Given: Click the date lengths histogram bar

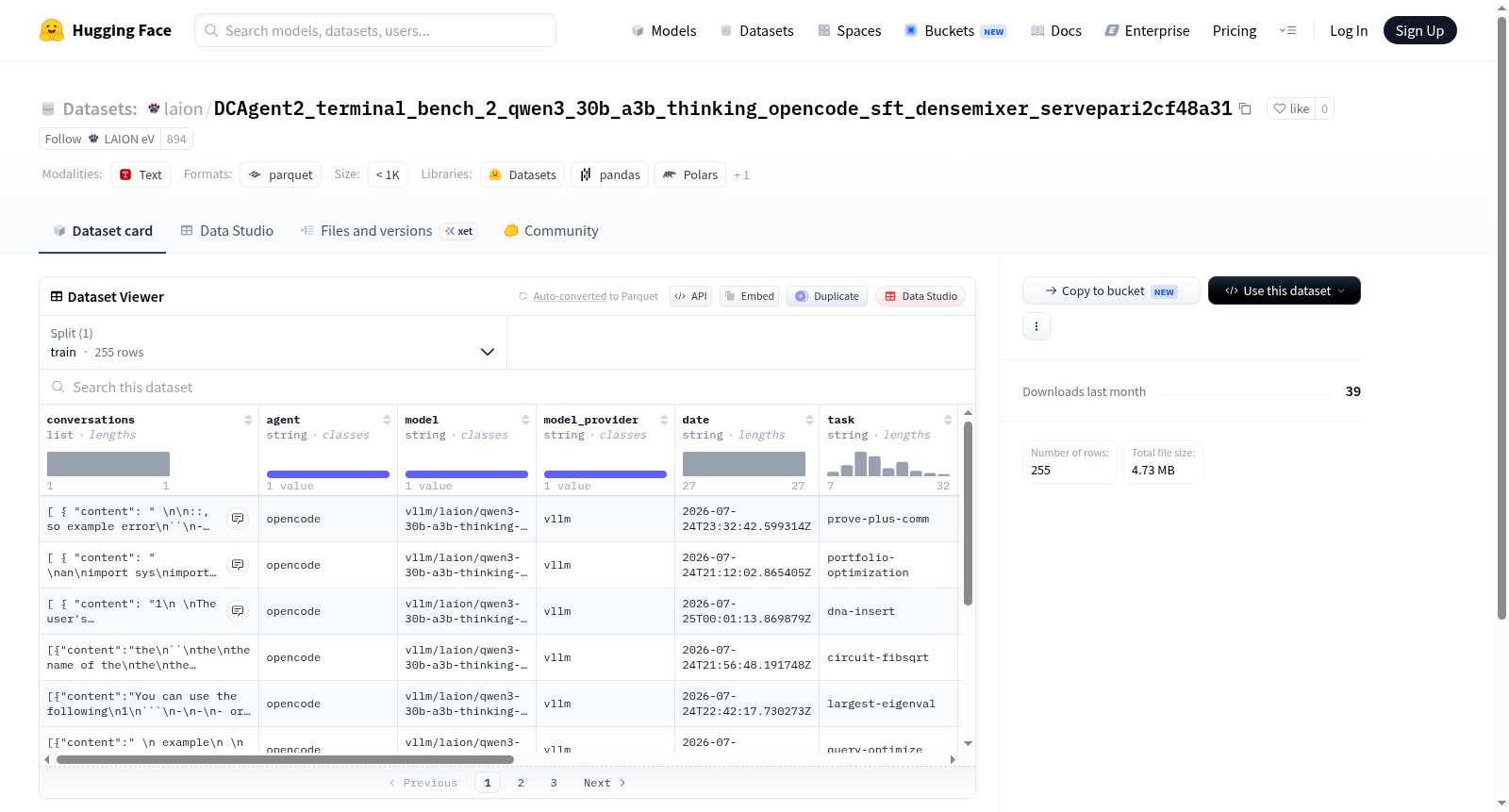Looking at the screenshot, I should pyautogui.click(x=744, y=464).
